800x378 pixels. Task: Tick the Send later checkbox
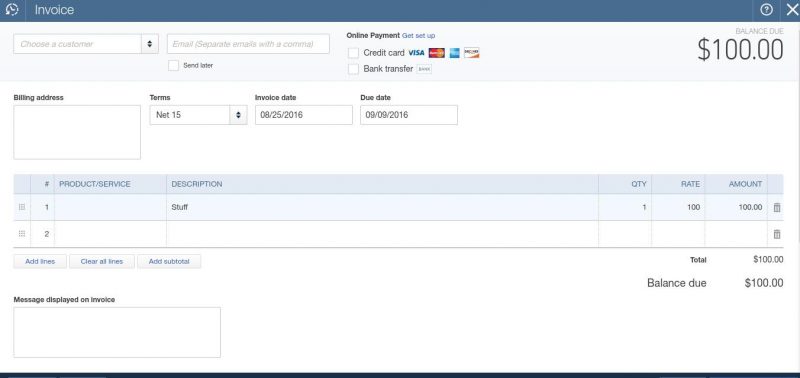coord(173,65)
